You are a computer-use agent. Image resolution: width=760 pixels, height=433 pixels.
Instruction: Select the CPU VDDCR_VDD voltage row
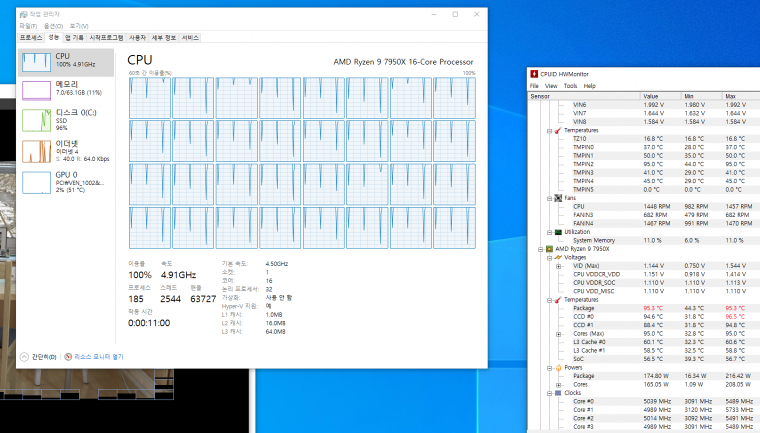click(x=644, y=274)
